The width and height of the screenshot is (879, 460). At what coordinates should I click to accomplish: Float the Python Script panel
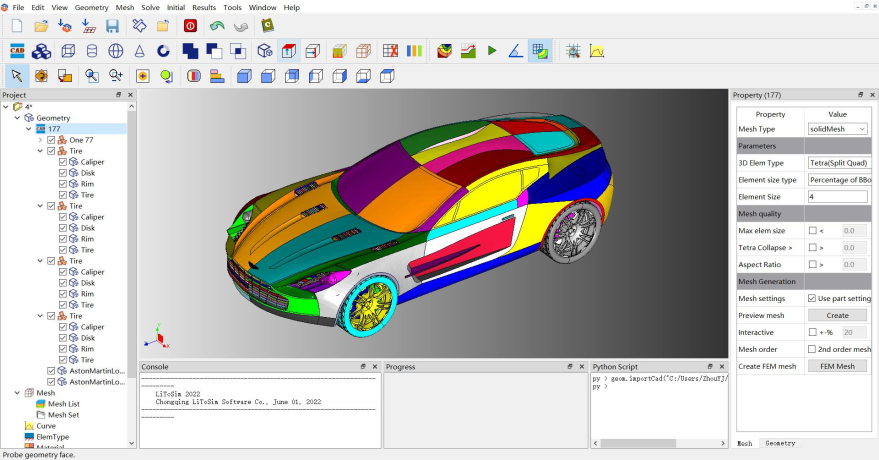pos(710,366)
